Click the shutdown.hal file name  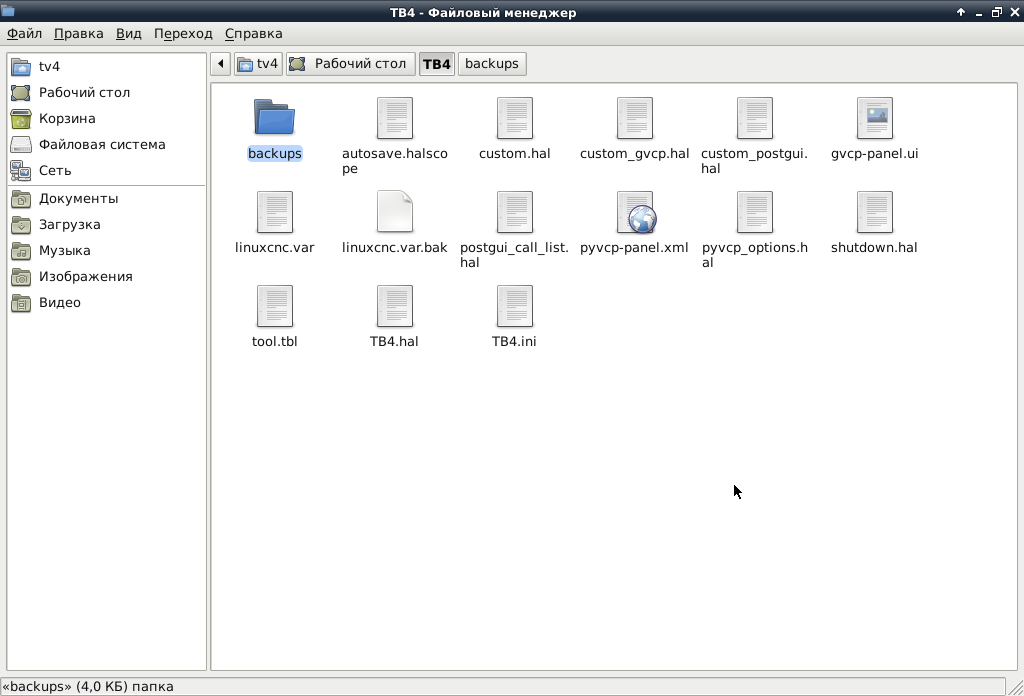pos(874,247)
